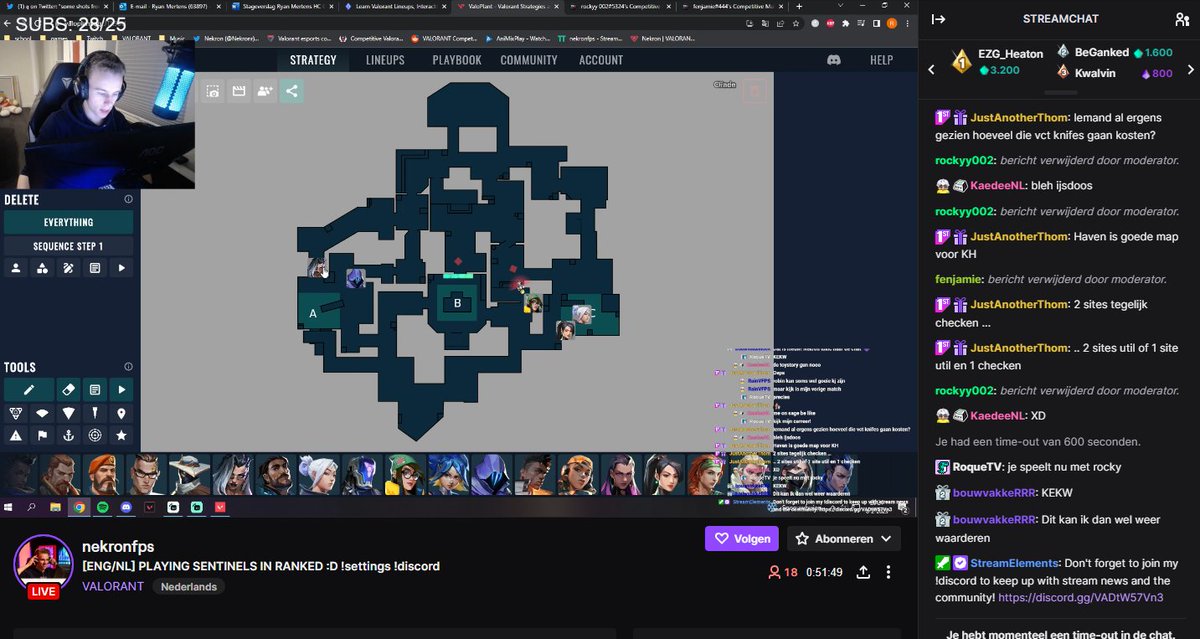Click the video clip icon above map
Viewport: 1200px width, 639px height.
click(239, 91)
